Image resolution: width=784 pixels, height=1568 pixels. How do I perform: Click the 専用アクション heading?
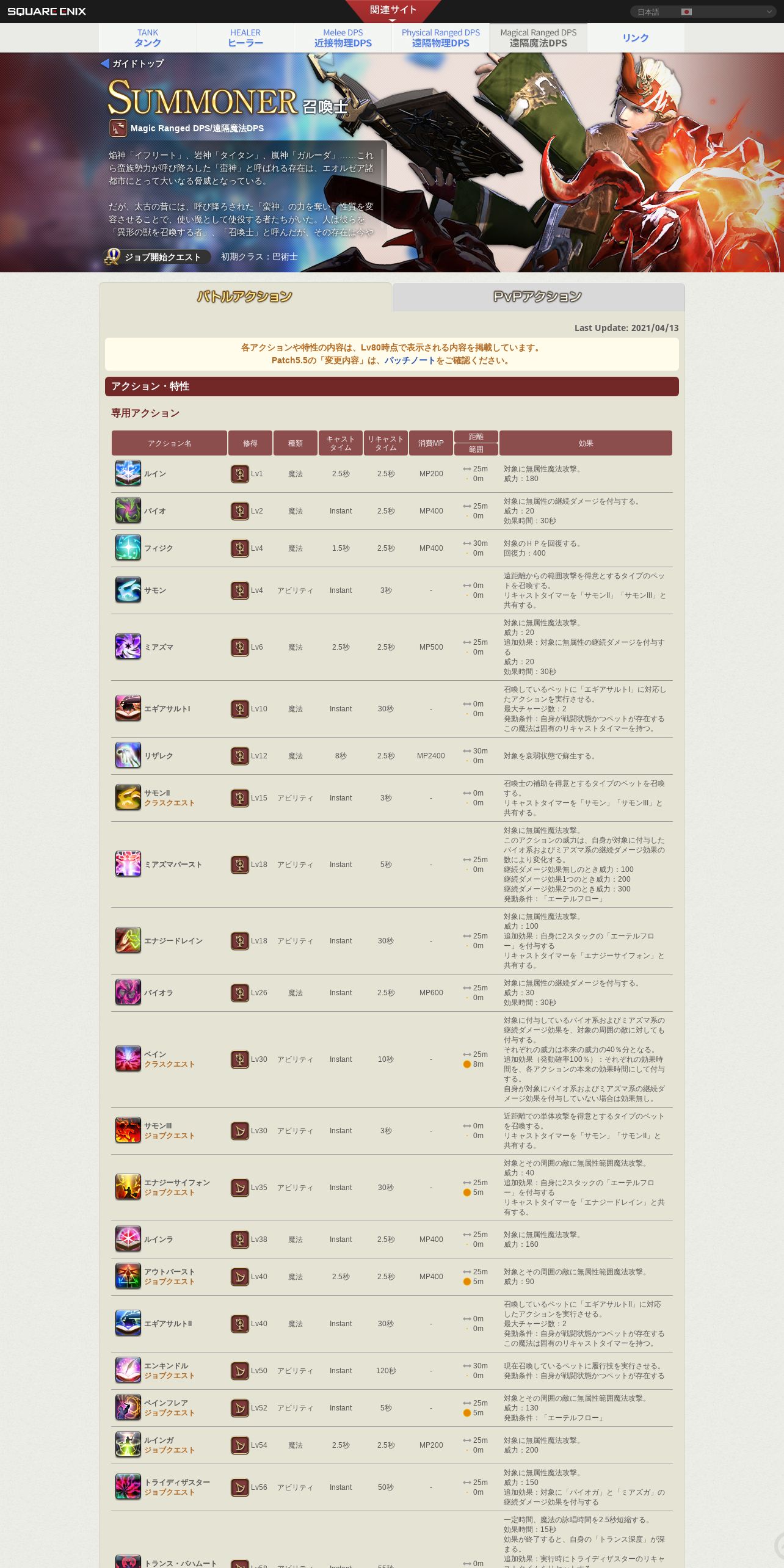coord(145,413)
